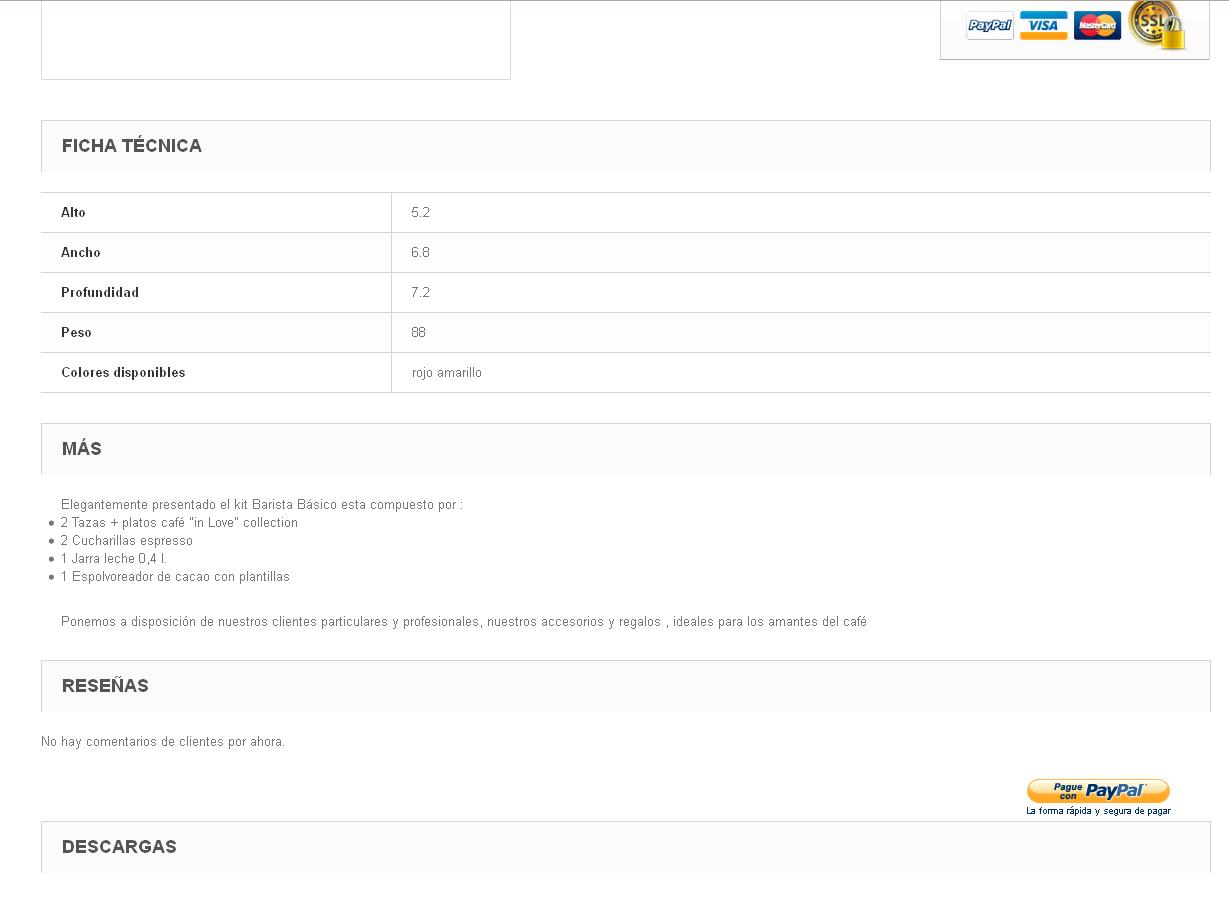Viewport: 1229px width, 898px height.
Task: Click the 'Ponemos a disposición de nuestros clientes' paragraph
Action: point(464,622)
